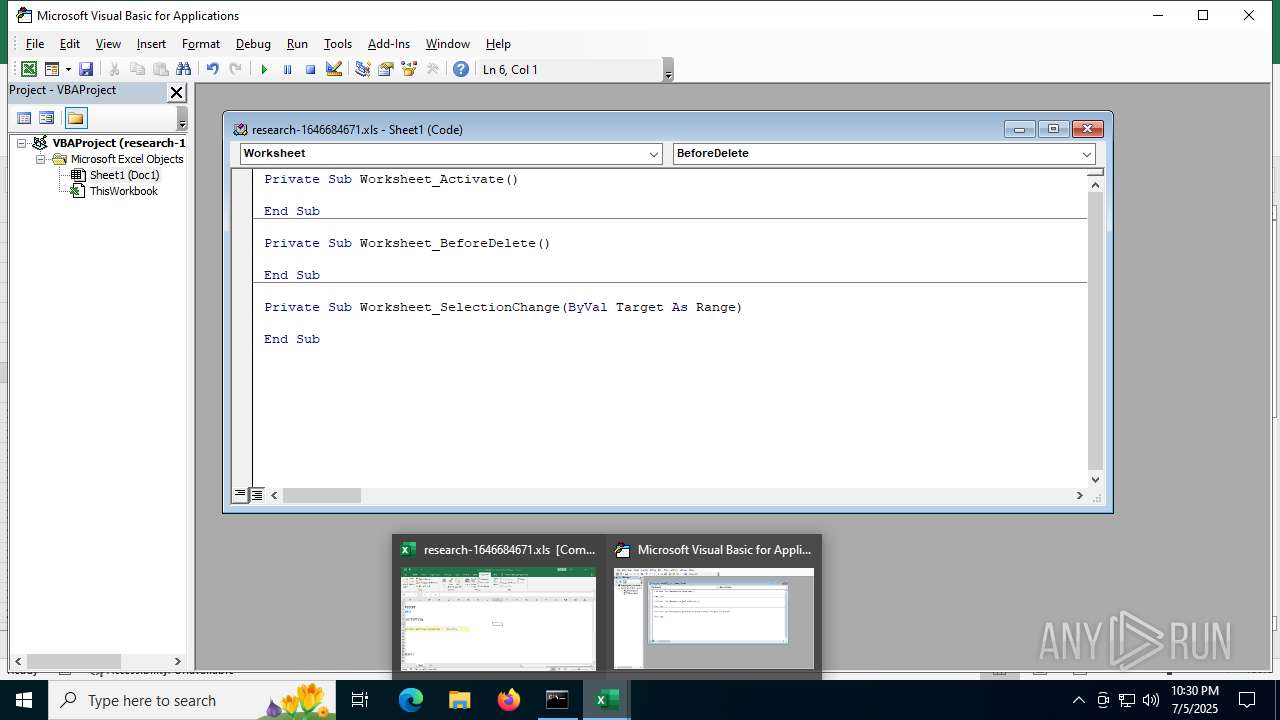The image size is (1280, 720).
Task: Click toolbar options overflow arrow
Action: click(668, 70)
